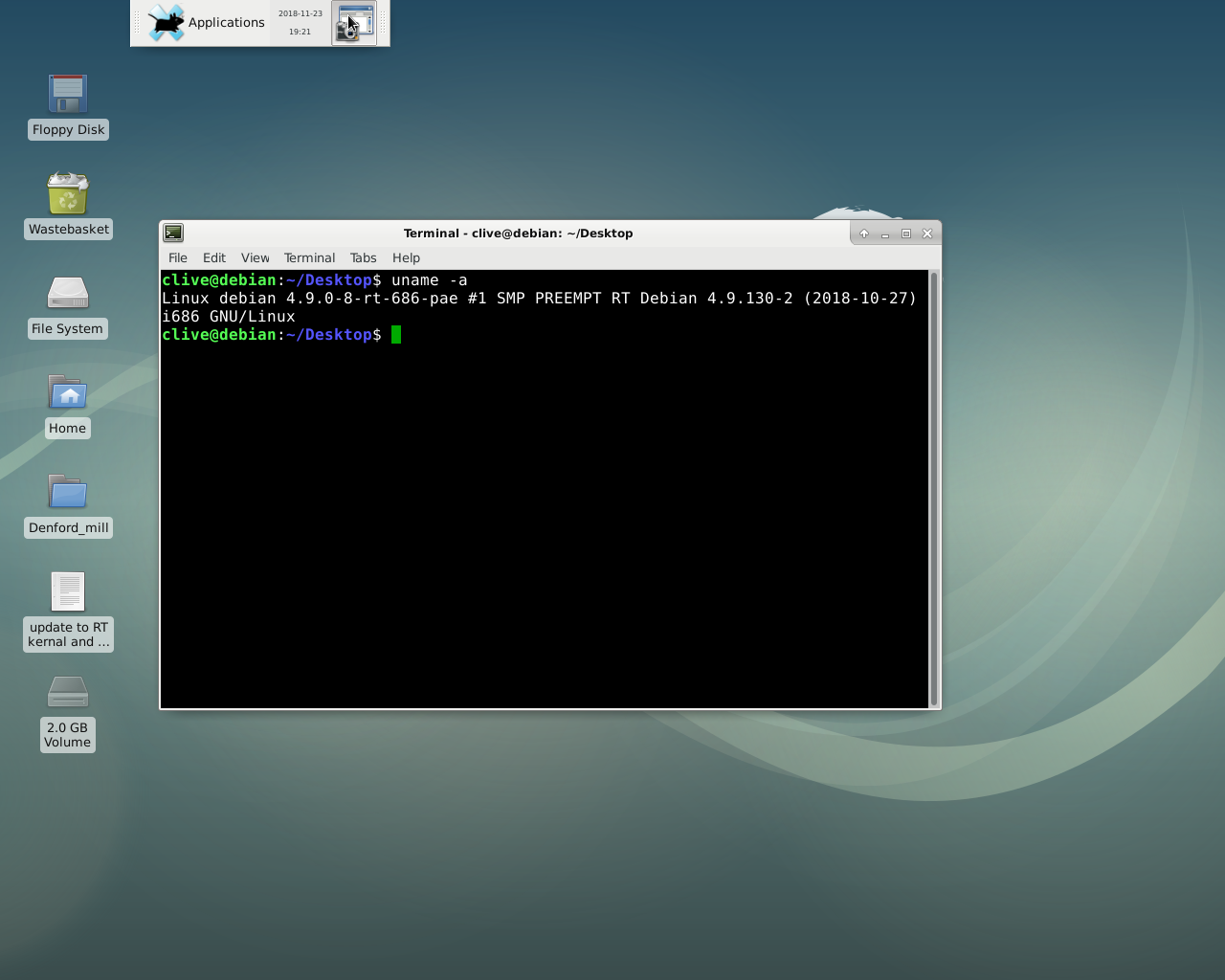Select the Denford_mill folder icon
The height and width of the screenshot is (980, 1225).
(68, 492)
